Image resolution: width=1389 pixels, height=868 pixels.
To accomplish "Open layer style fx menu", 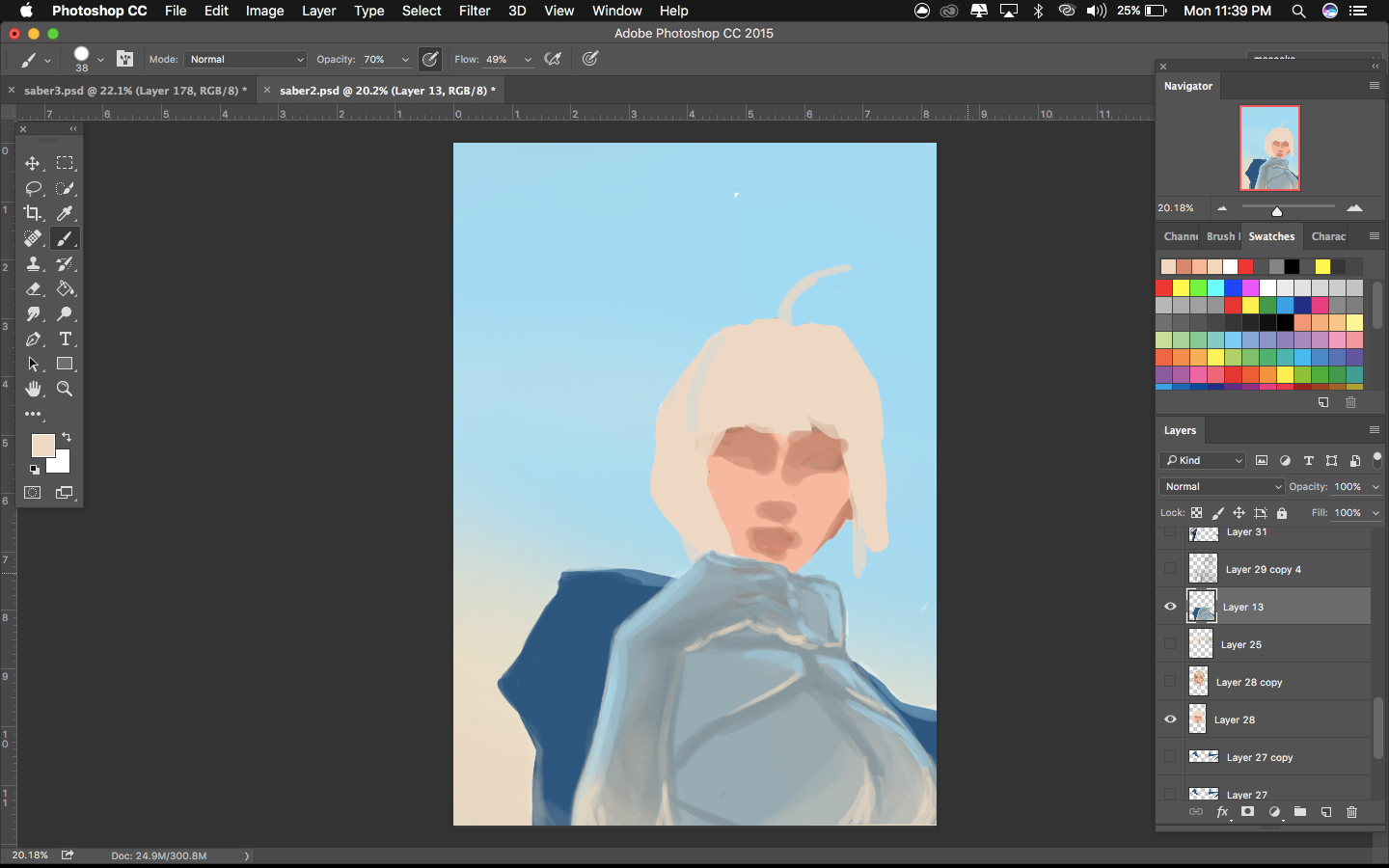I will [x=1222, y=812].
